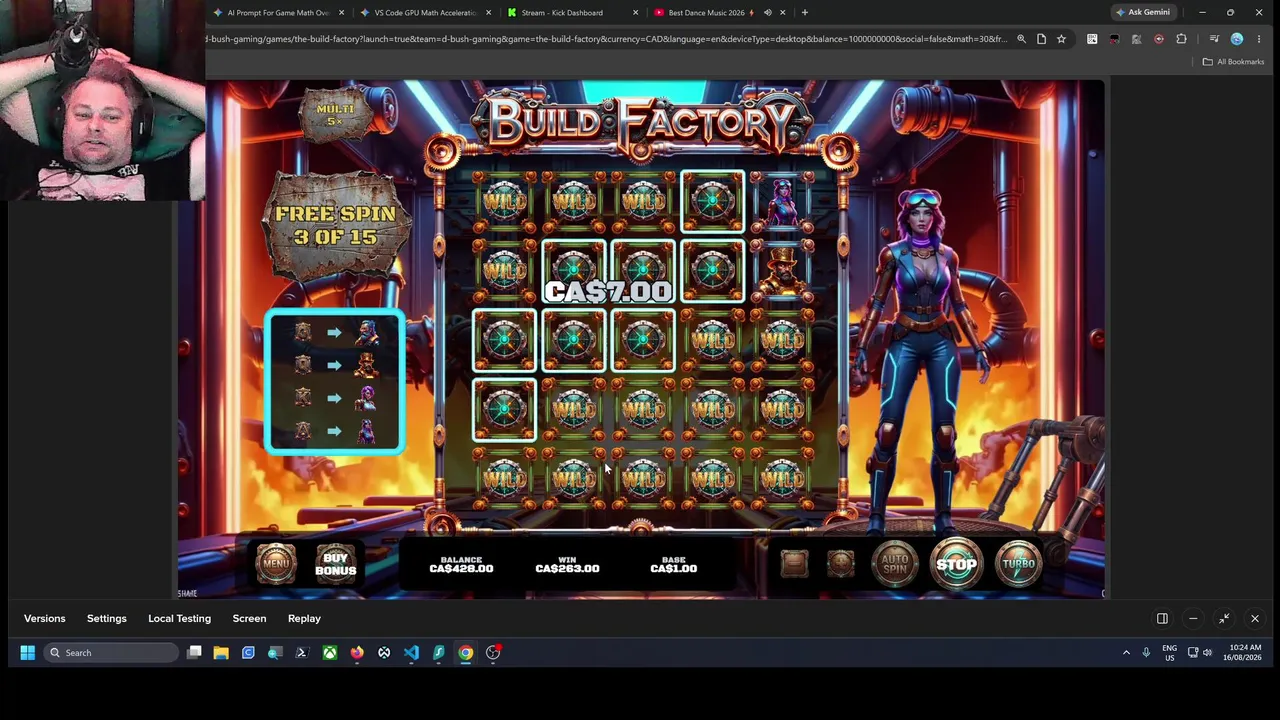Screen dimensions: 1280x720
Task: Bookmark this page with the star icon
Action: (x=1061, y=39)
